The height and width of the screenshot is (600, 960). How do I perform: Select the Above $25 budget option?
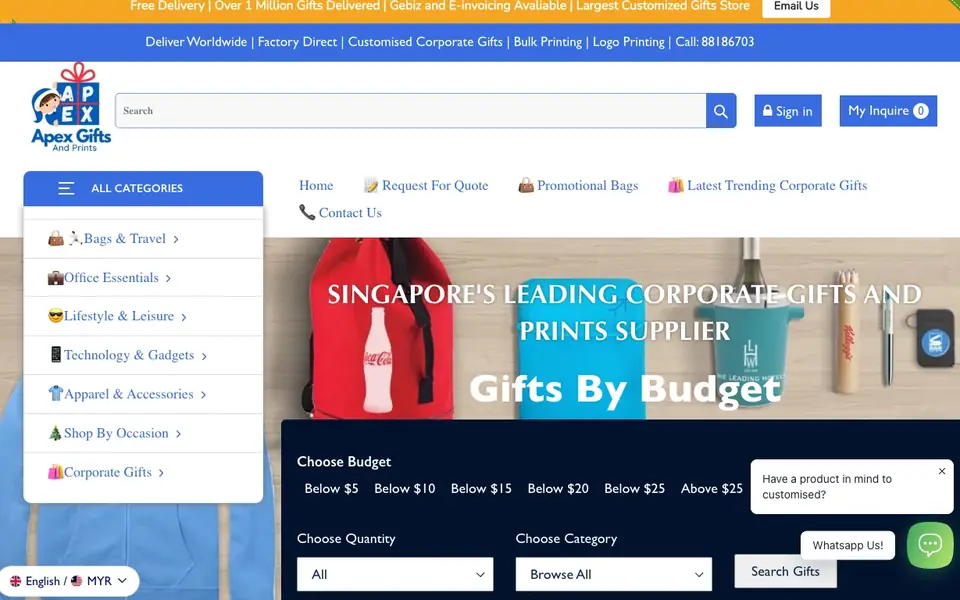711,489
